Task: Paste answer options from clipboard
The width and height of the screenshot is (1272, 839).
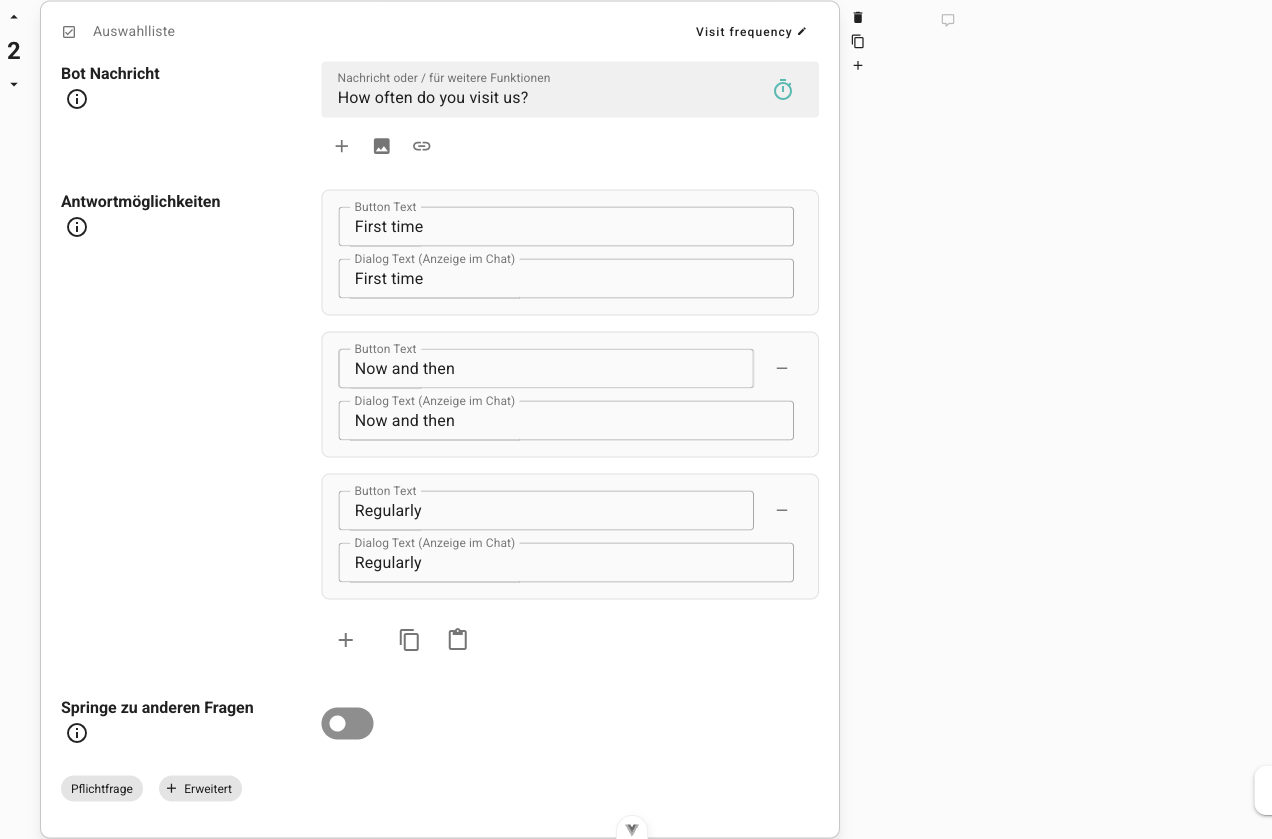Action: tap(458, 640)
